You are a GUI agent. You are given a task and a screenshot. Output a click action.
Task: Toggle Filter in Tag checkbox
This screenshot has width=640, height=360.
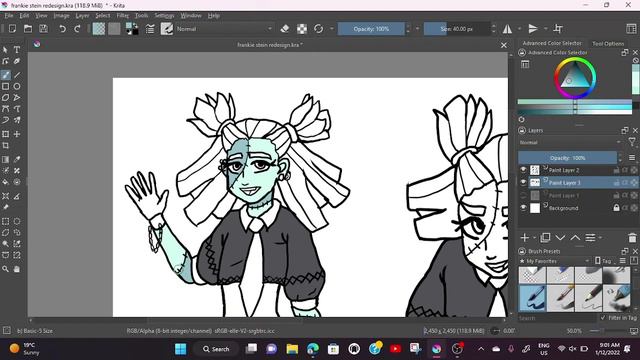pos(603,318)
